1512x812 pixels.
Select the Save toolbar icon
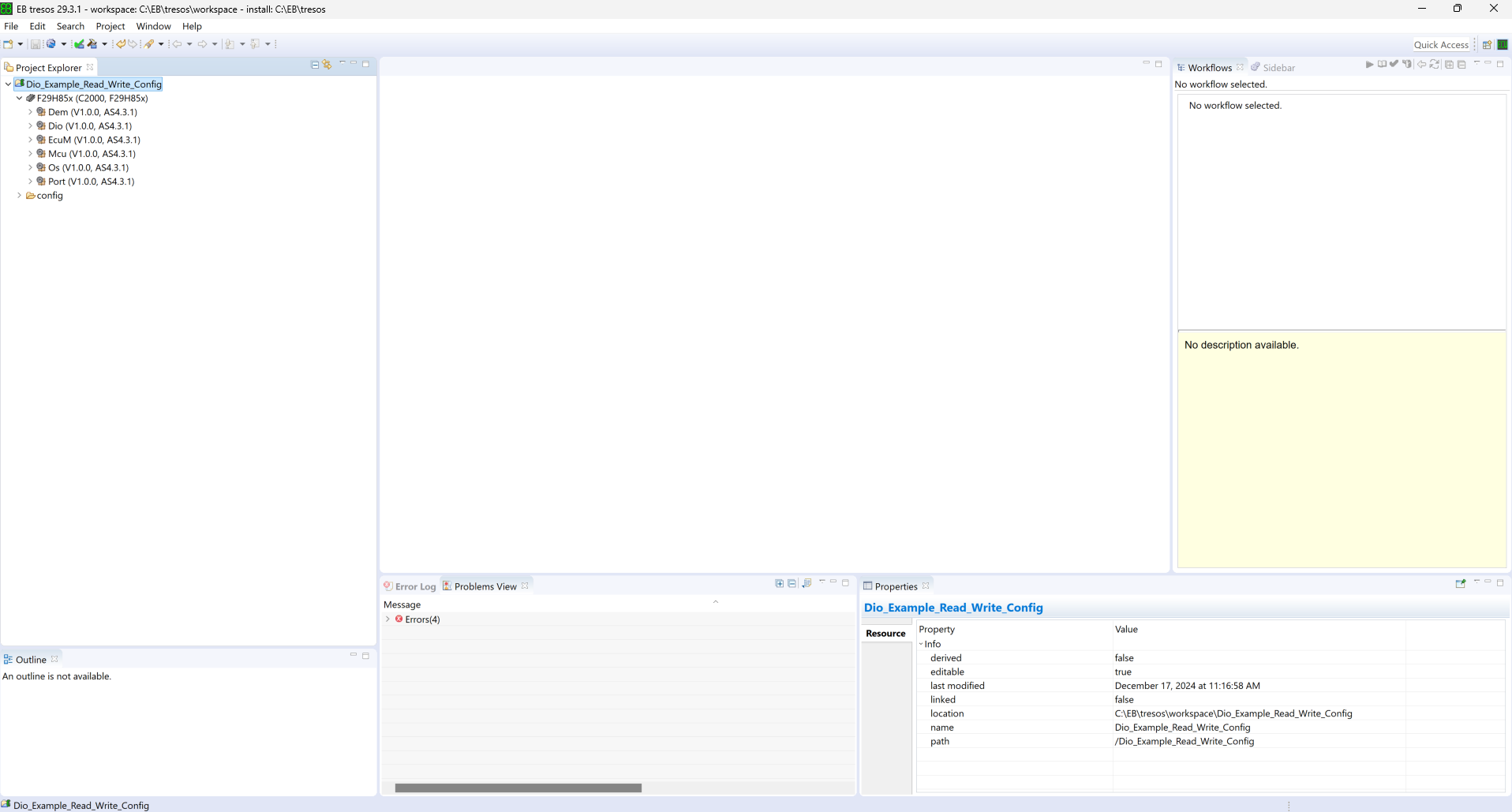pyautogui.click(x=36, y=44)
